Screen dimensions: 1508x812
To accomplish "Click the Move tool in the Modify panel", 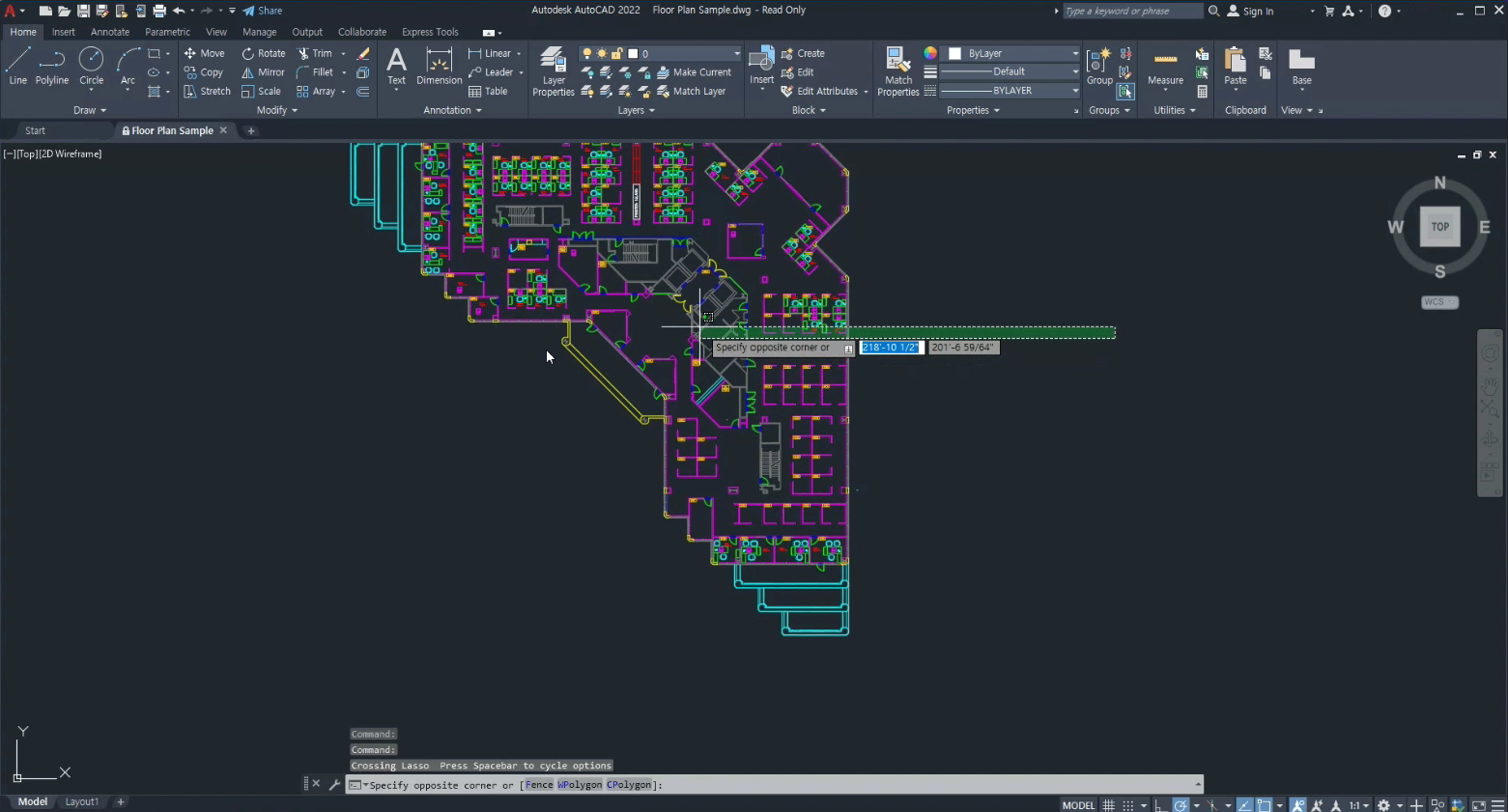I will 205,53.
